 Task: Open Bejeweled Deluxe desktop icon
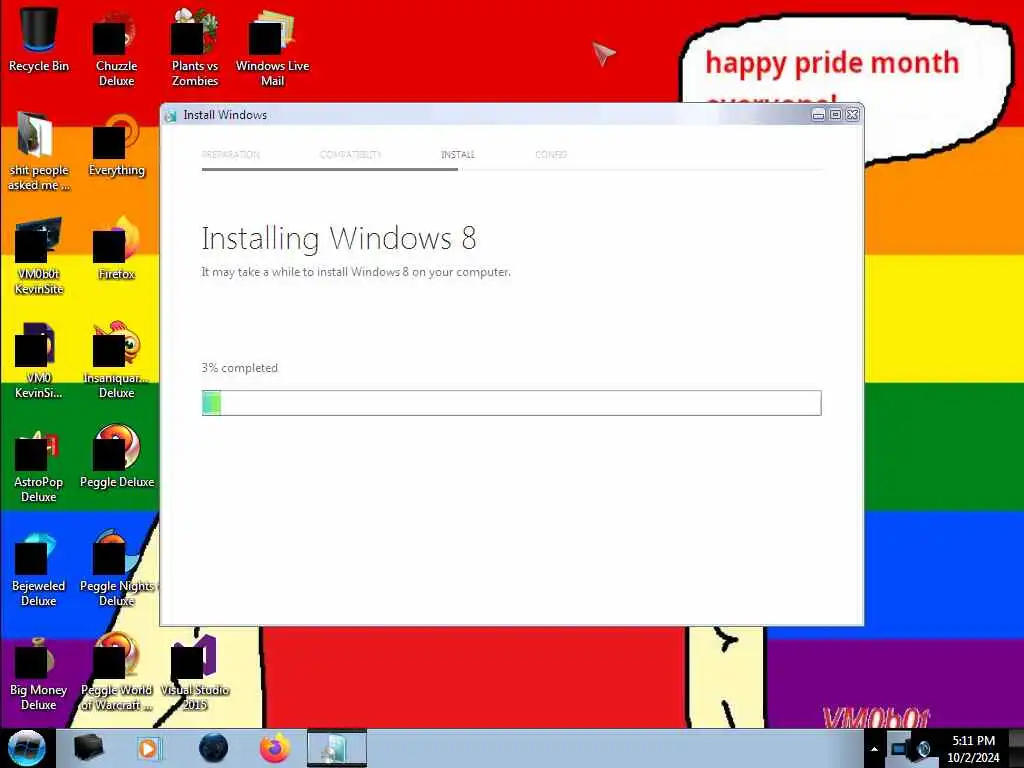pos(39,568)
